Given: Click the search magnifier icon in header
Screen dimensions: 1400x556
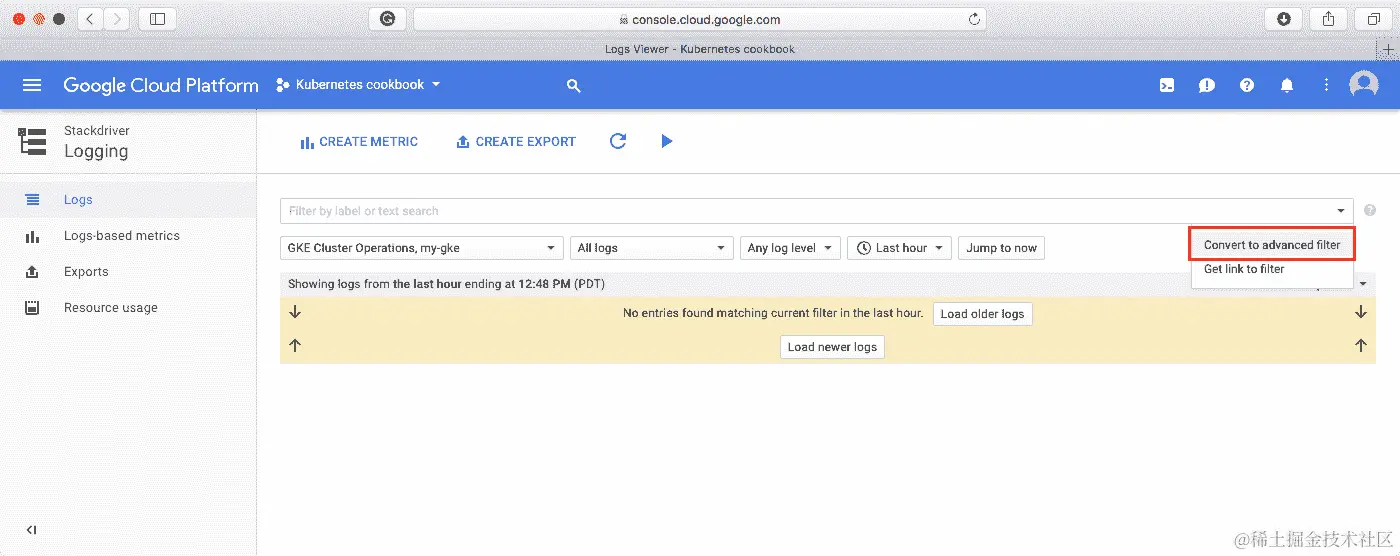Looking at the screenshot, I should (573, 86).
